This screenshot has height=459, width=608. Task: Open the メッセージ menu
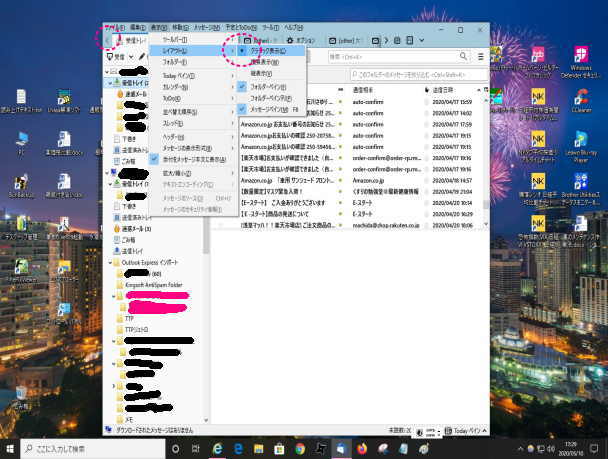point(207,28)
